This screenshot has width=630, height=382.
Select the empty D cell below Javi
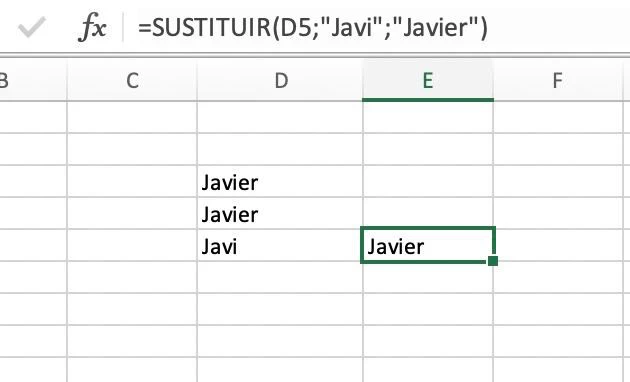point(280,278)
